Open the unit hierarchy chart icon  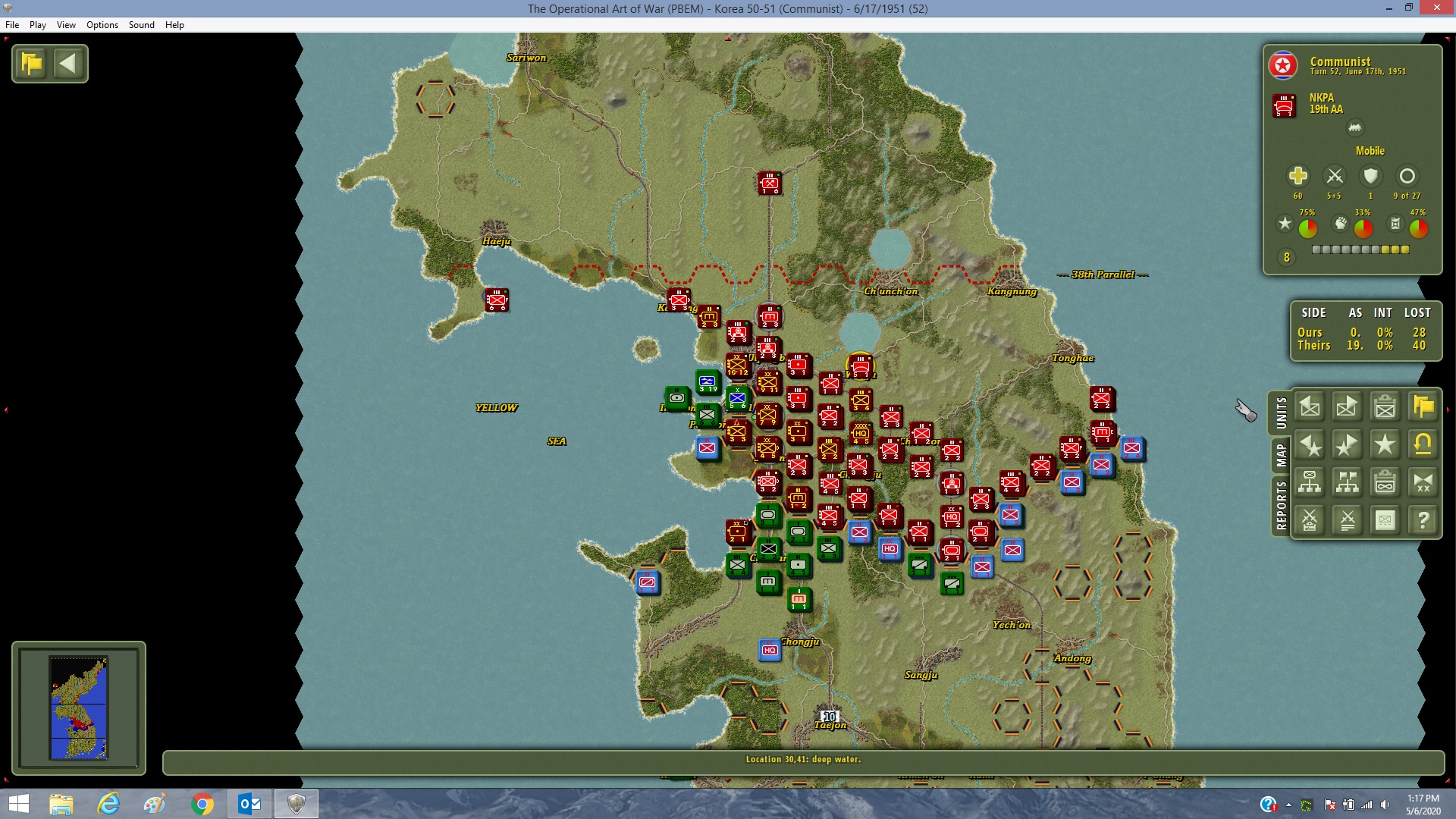1310,482
